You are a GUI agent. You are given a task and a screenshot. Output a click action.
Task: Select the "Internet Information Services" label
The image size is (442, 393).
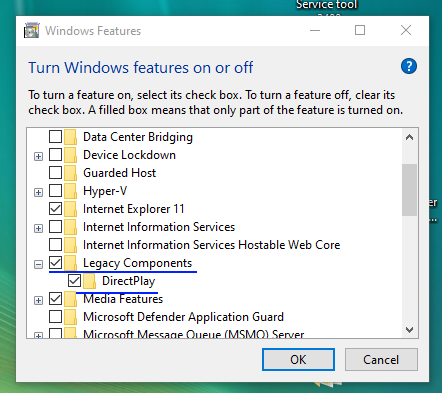(x=159, y=227)
